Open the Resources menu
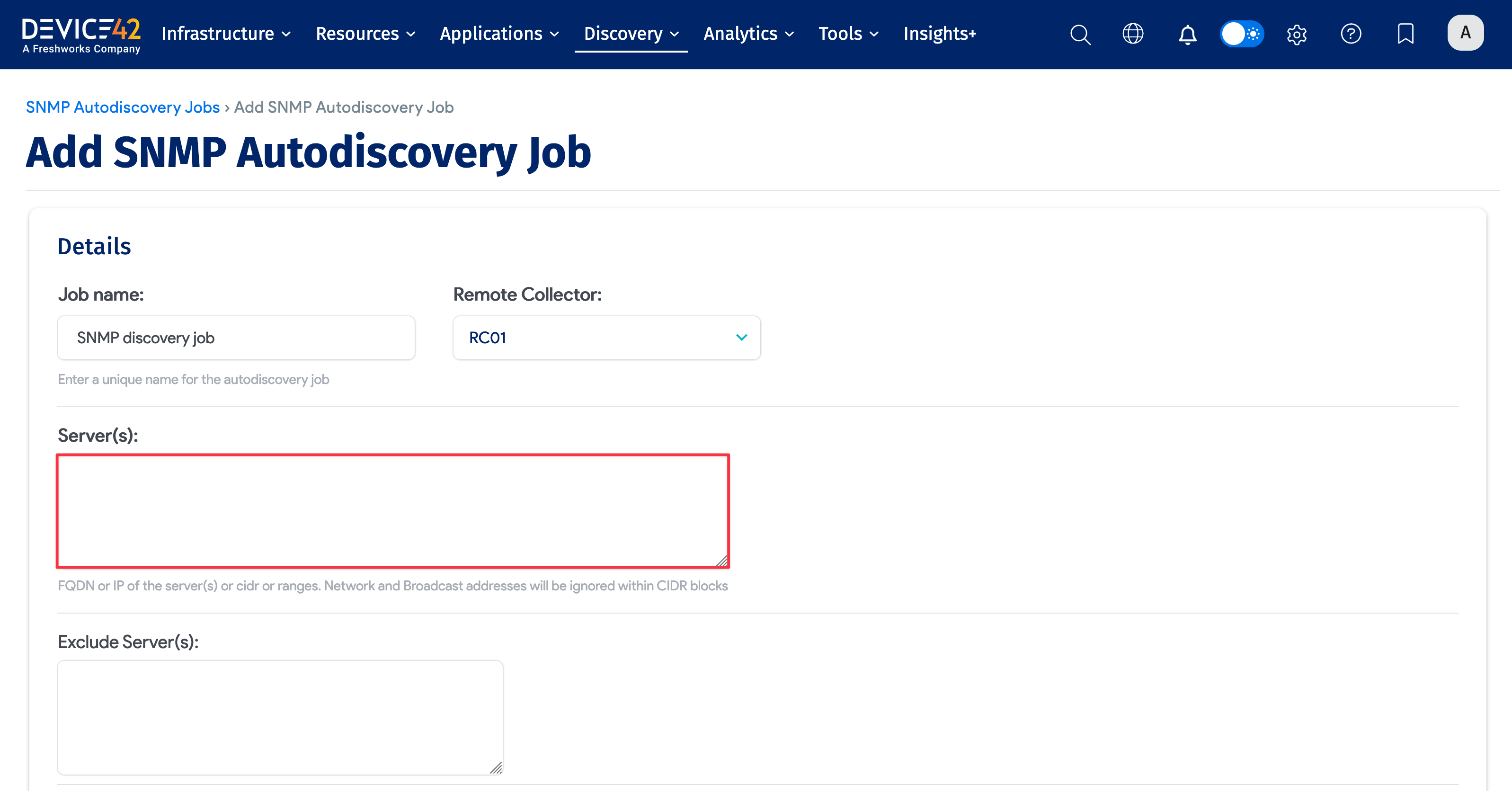Viewport: 1512px width, 793px height. pos(365,34)
